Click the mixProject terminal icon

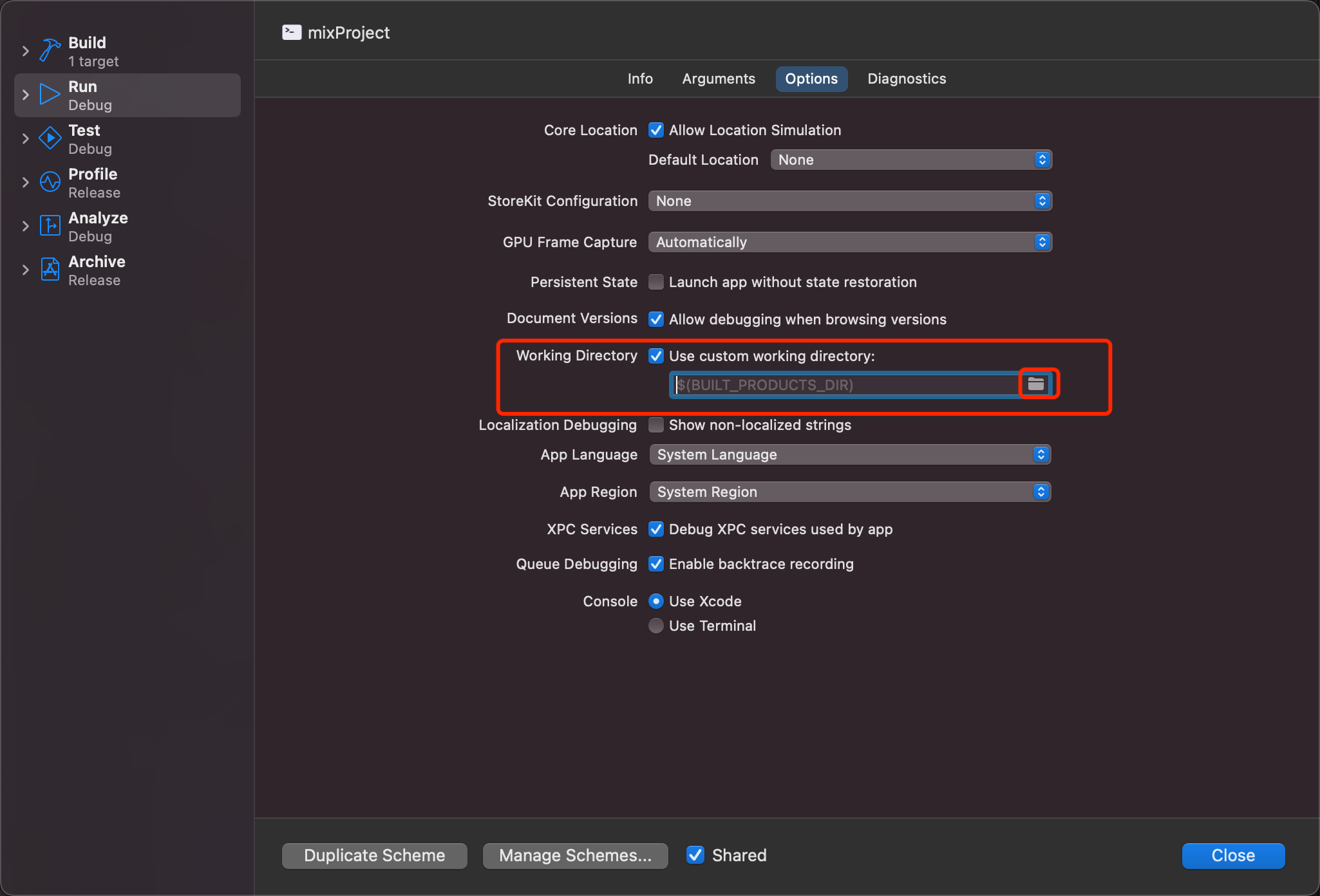(292, 33)
